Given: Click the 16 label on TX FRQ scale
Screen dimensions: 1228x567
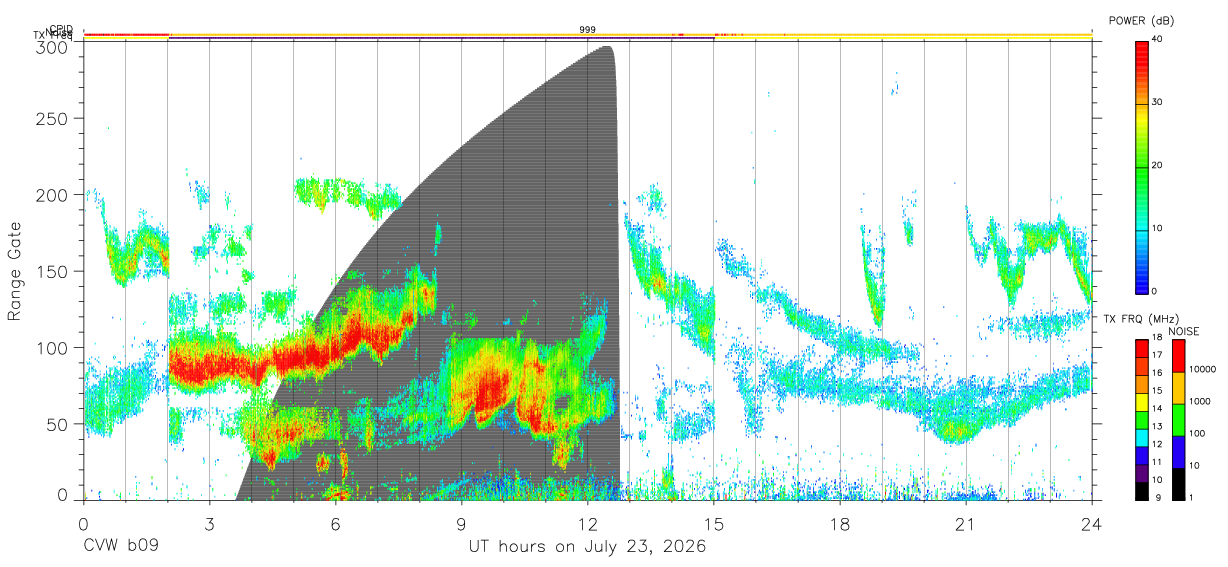Looking at the screenshot, I should (1157, 374).
